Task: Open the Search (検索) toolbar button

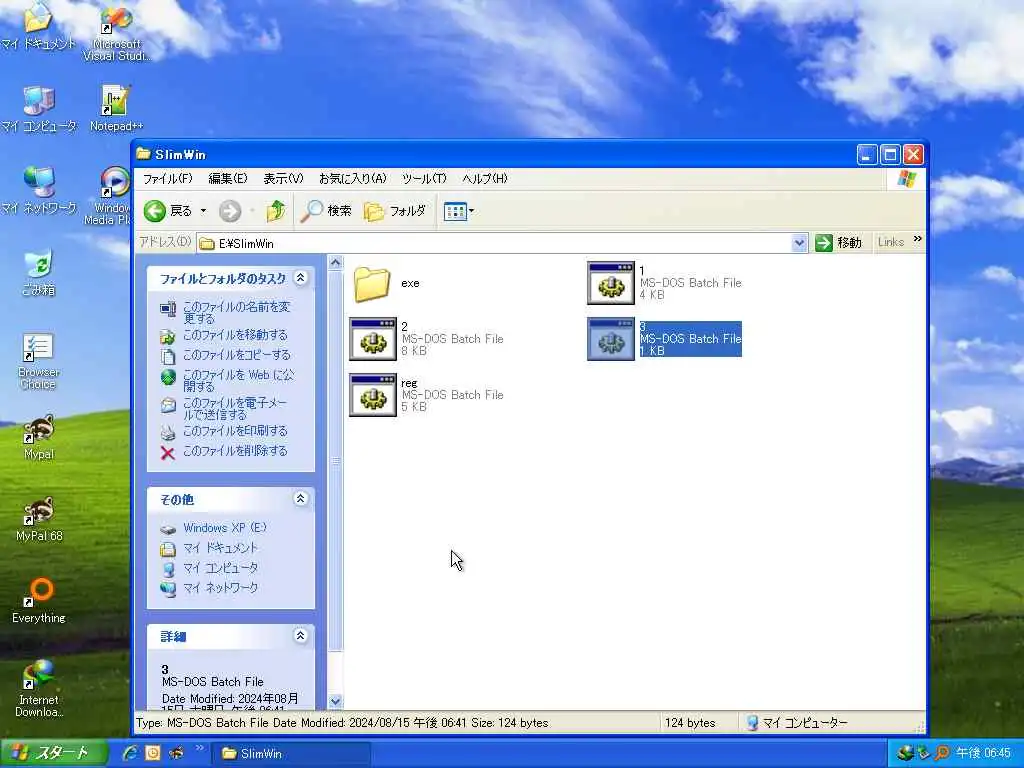Action: pyautogui.click(x=326, y=211)
